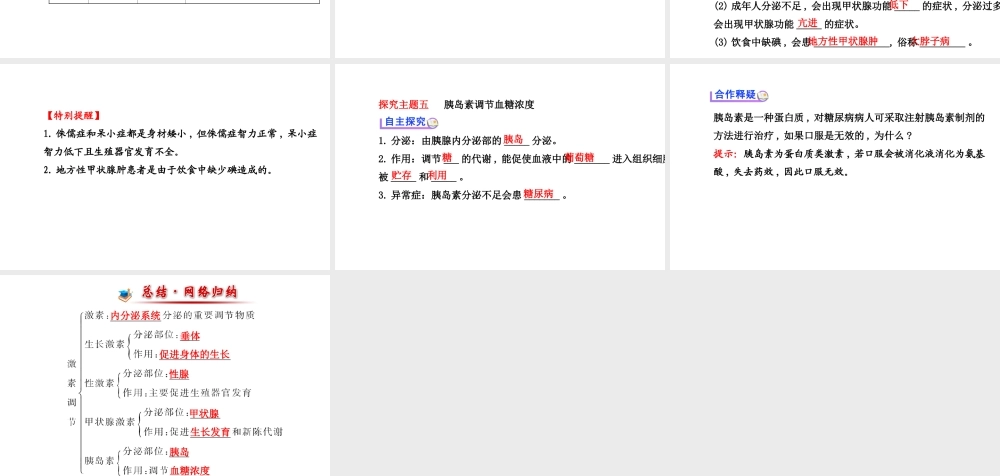Select line about 侏儒症和呆小症都是身材矮小
1000x476 pixels.
pos(180,134)
